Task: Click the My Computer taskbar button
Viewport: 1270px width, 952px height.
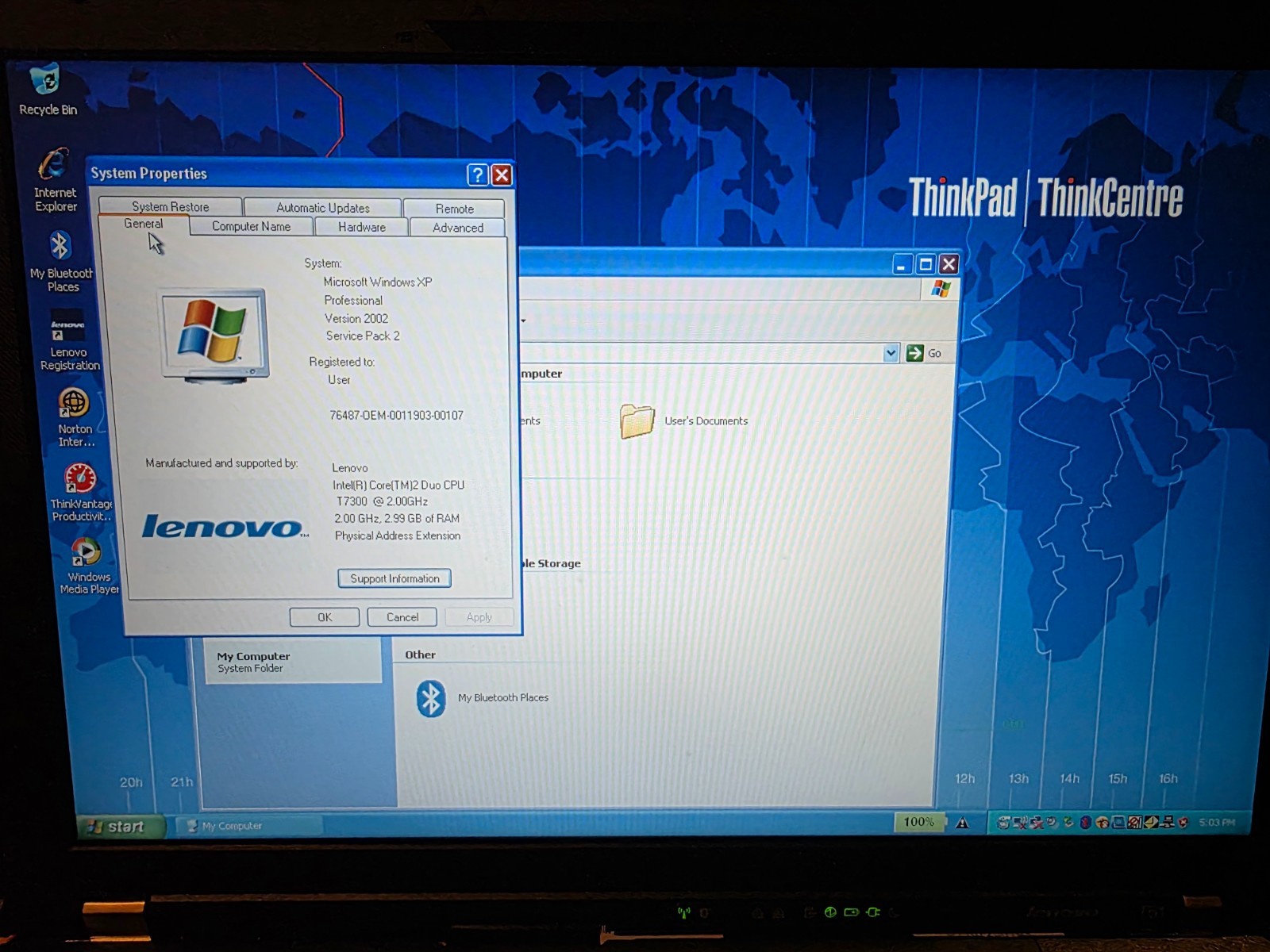Action: click(x=249, y=826)
